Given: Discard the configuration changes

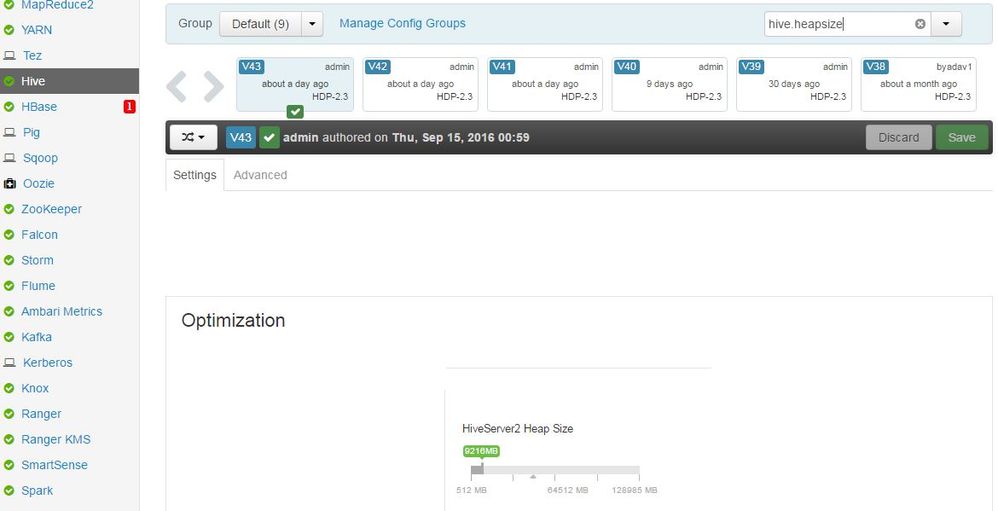Looking at the screenshot, I should pyautogui.click(x=899, y=137).
